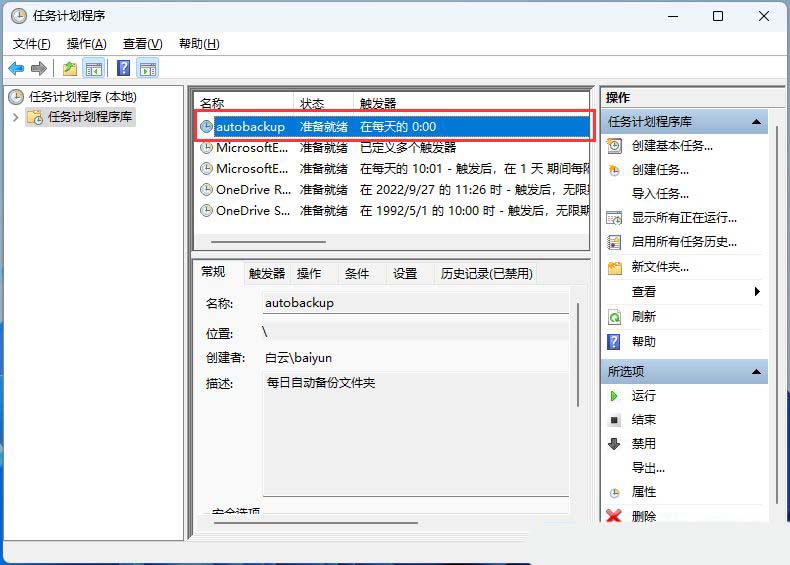Viewport: 790px width, 565px height.
Task: Click the creator value 白云\baiyun
Action: (x=298, y=358)
